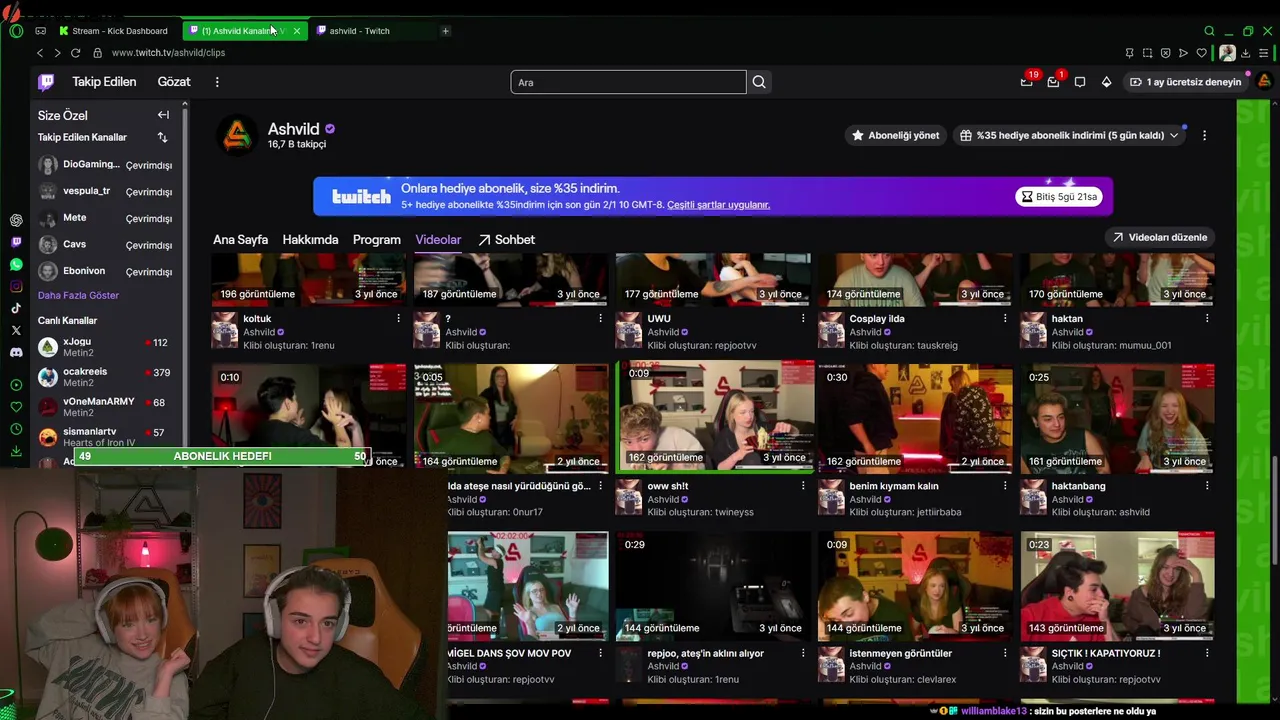Open the whispers chat bubble icon
Viewport: 1280px width, 720px height.
(1080, 82)
